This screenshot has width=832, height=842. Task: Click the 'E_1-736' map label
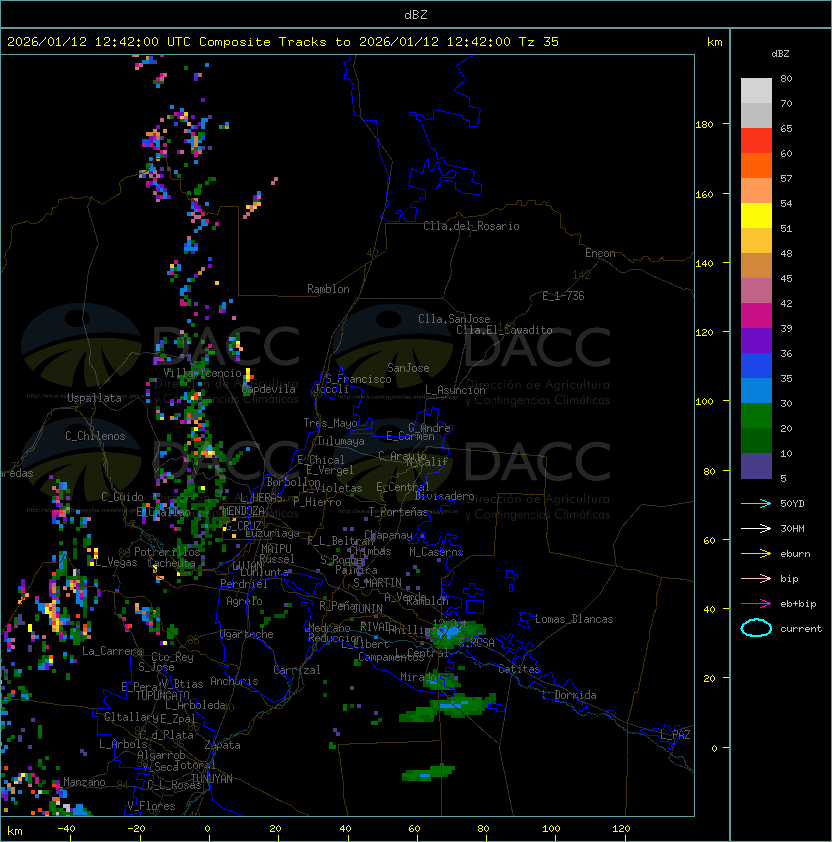(x=563, y=295)
